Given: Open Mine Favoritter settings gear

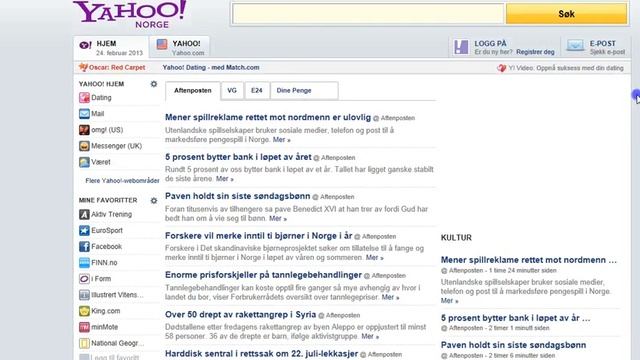Looking at the screenshot, I should coord(154,200).
